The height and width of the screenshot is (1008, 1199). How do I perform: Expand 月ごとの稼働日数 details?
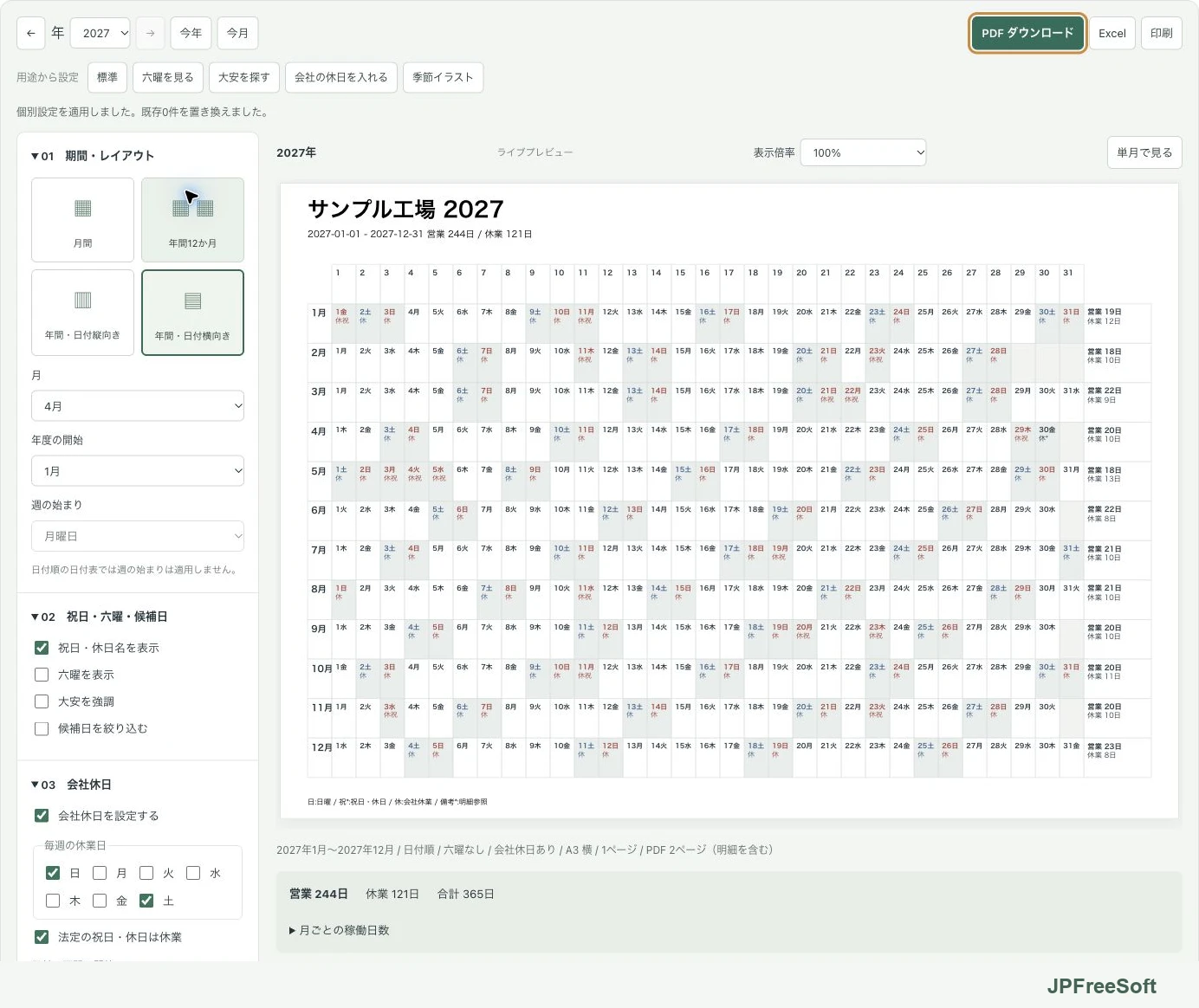340,930
